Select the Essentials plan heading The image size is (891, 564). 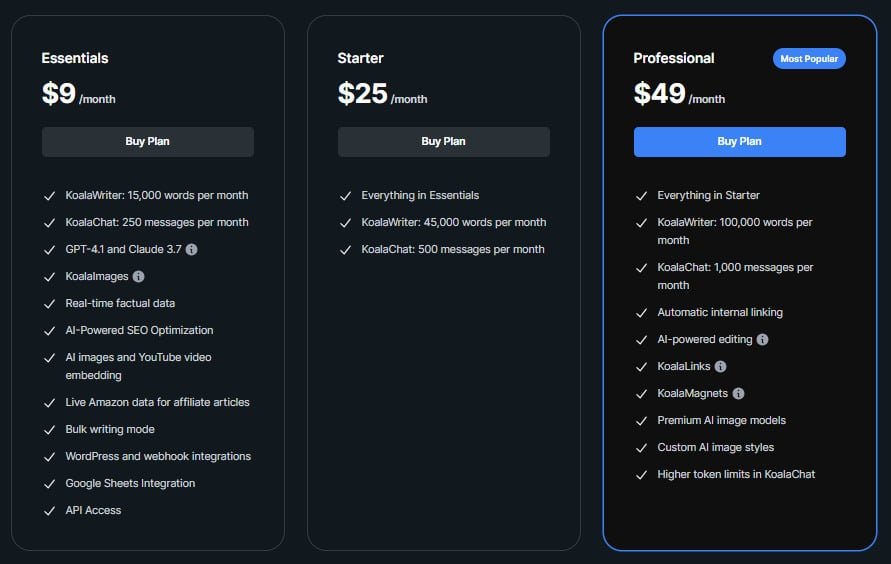[x=75, y=58]
